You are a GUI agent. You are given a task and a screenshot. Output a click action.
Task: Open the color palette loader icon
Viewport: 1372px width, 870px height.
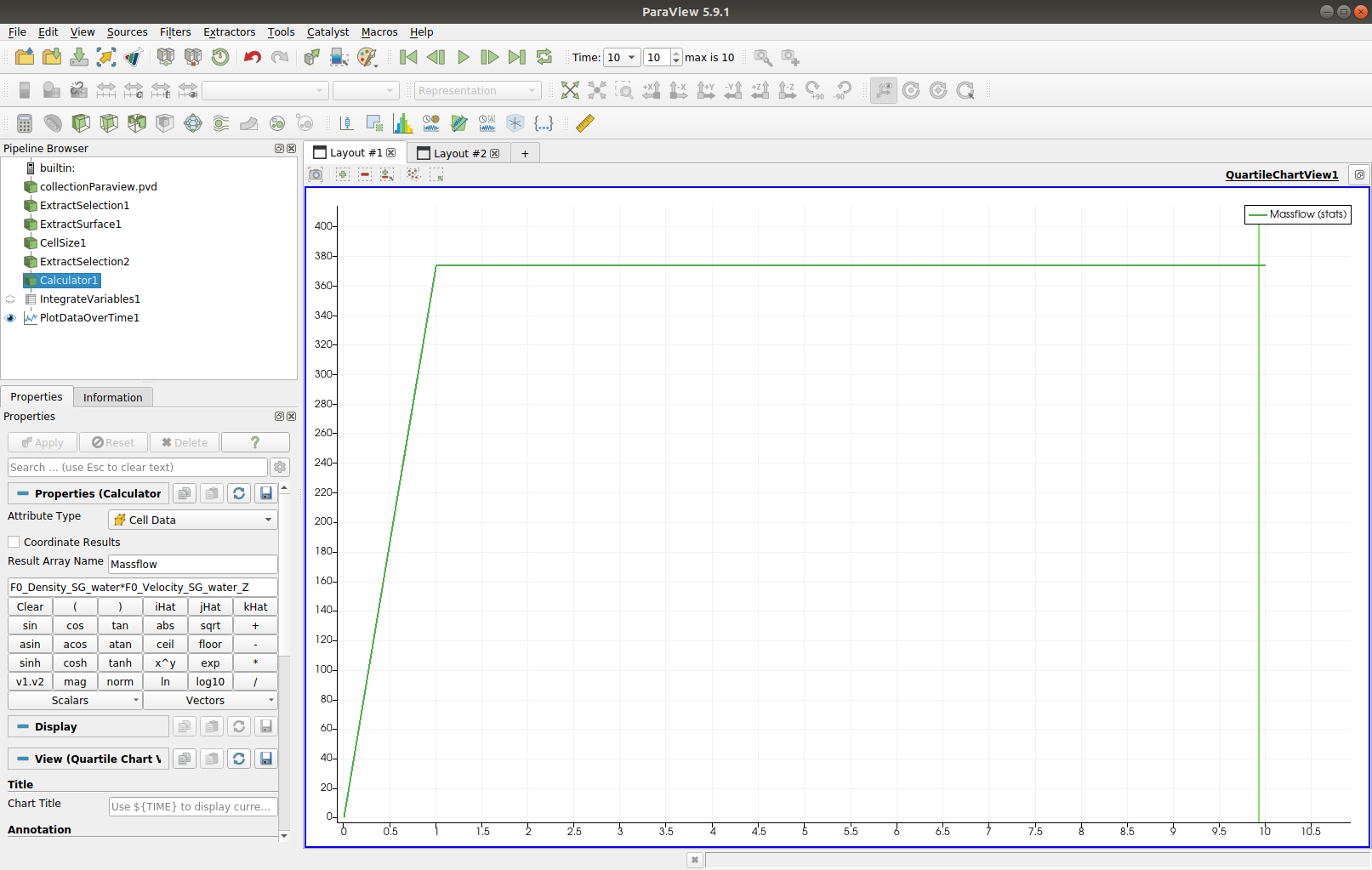click(367, 57)
